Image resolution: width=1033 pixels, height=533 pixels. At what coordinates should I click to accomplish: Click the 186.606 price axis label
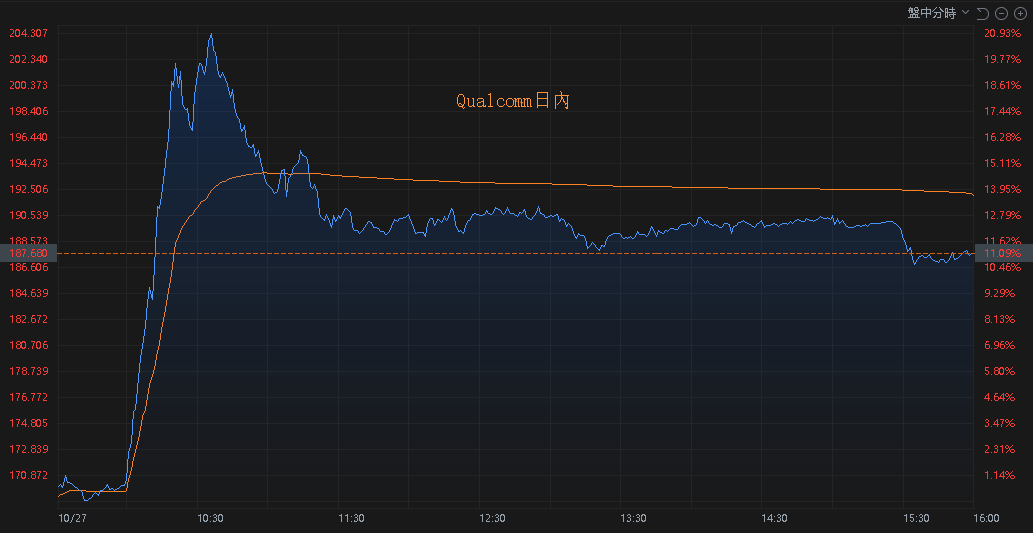(28, 267)
